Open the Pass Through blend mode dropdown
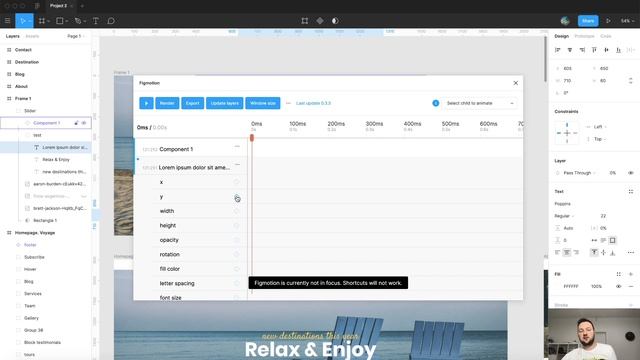 point(580,173)
